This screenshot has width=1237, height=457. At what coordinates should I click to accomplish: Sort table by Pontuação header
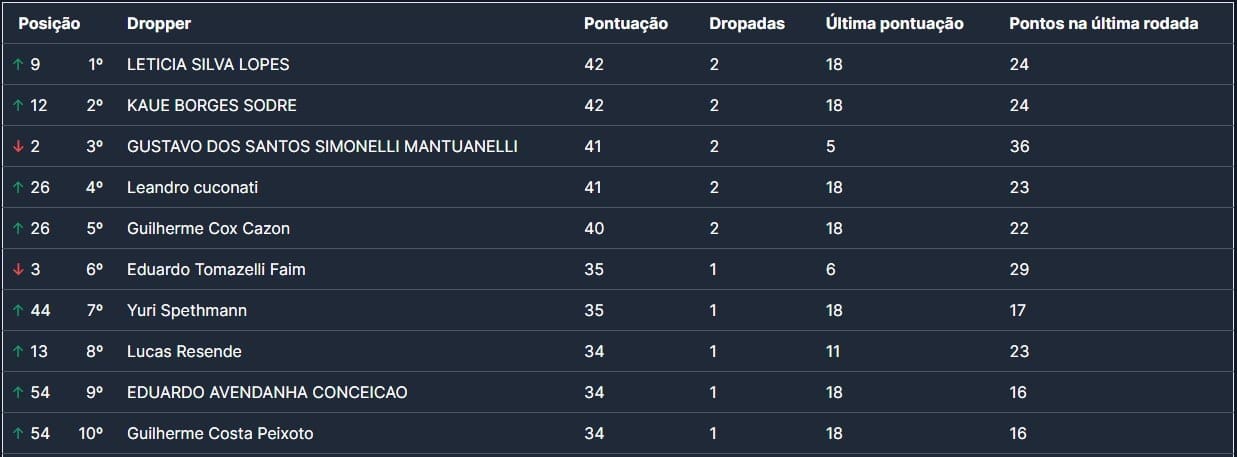pyautogui.click(x=625, y=23)
